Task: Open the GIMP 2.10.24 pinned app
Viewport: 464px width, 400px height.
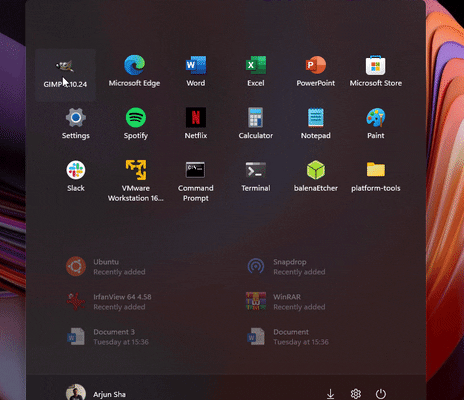Action: click(65, 75)
